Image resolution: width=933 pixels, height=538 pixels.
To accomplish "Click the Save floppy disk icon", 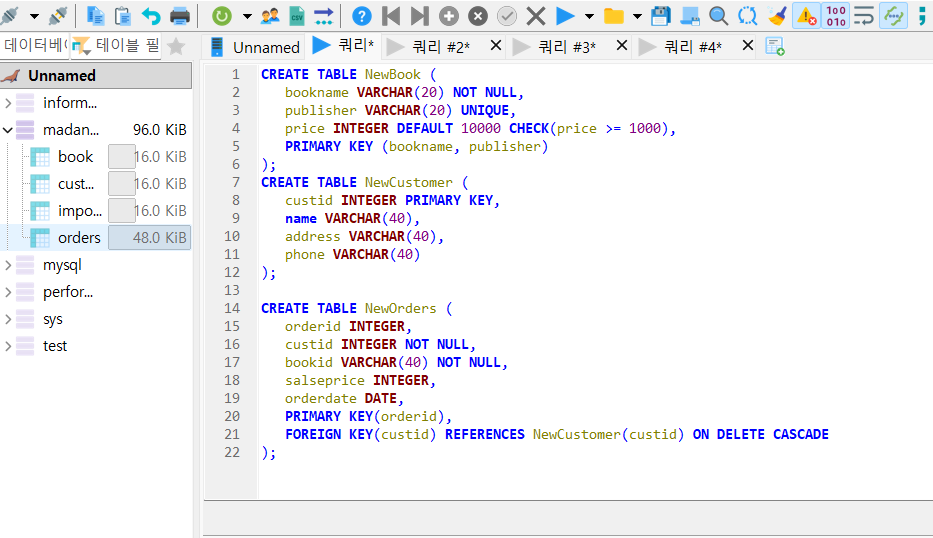I will tap(660, 16).
